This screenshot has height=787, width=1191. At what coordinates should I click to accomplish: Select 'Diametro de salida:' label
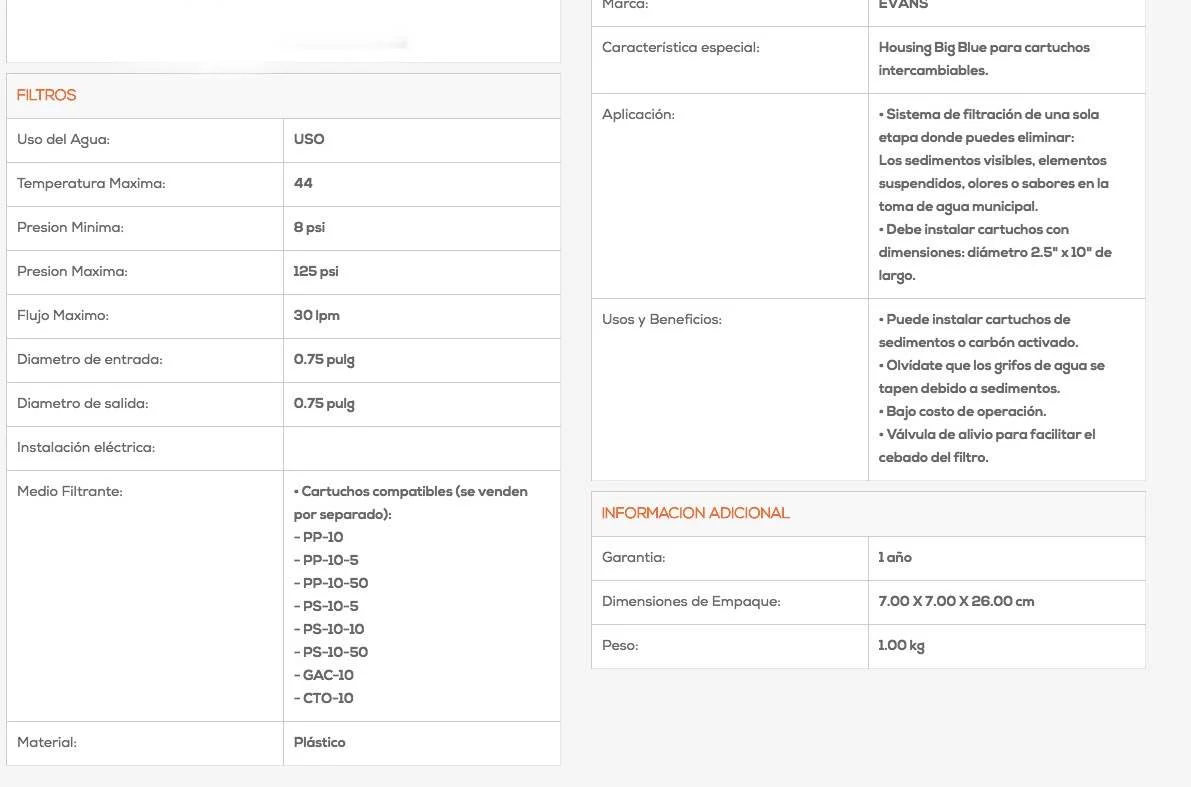click(83, 404)
